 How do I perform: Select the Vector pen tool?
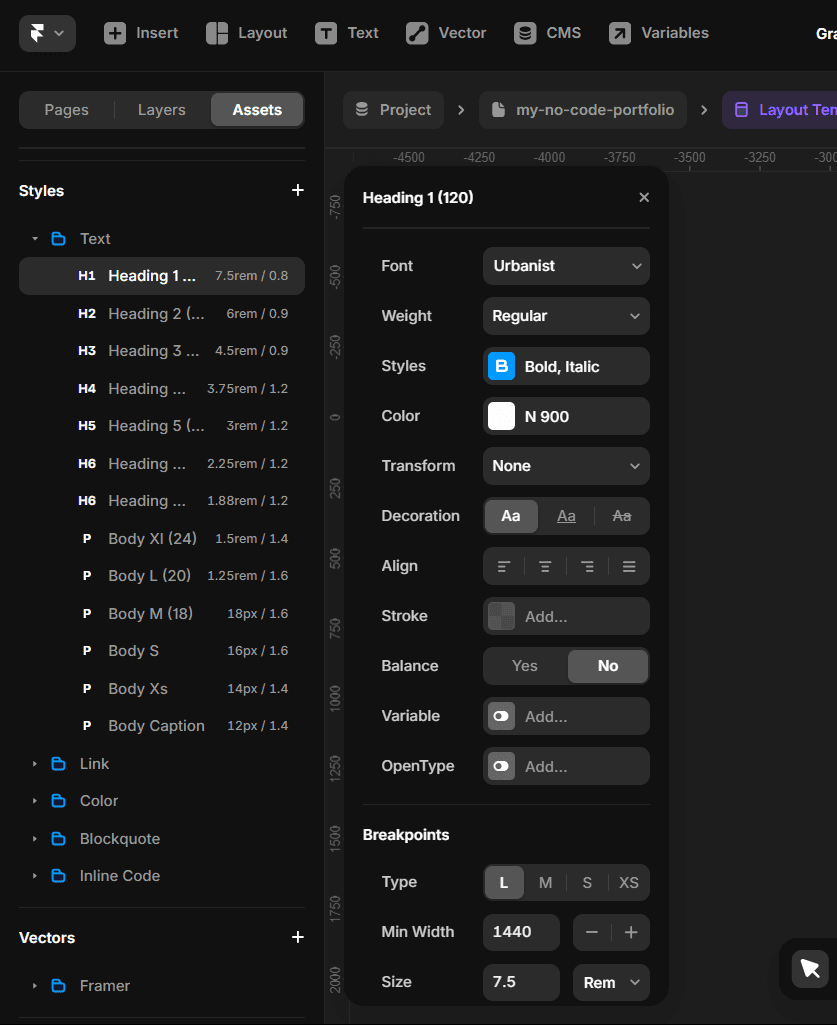pyautogui.click(x=417, y=33)
